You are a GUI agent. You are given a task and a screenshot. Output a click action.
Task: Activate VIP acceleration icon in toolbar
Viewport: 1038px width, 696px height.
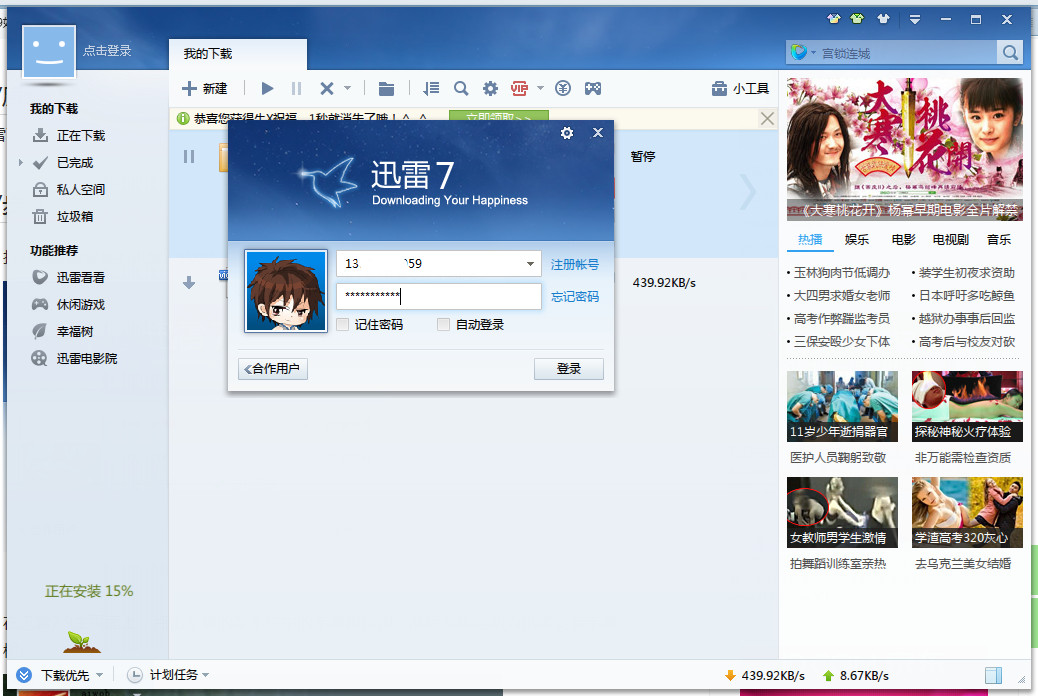pyautogui.click(x=521, y=88)
